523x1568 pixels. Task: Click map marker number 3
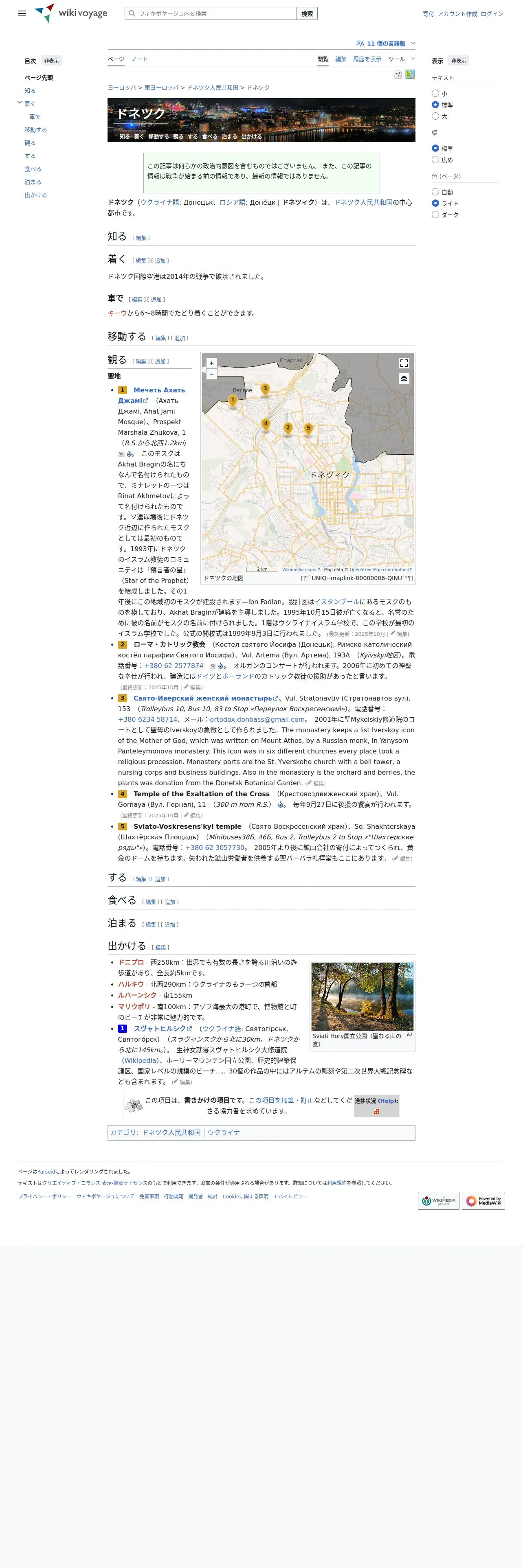[x=265, y=389]
